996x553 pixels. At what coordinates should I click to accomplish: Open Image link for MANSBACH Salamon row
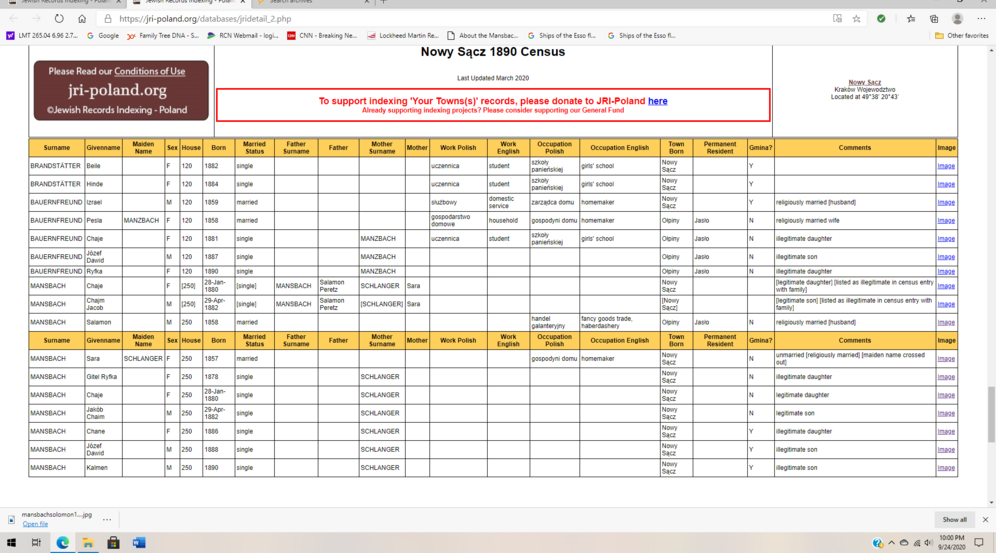click(x=946, y=323)
